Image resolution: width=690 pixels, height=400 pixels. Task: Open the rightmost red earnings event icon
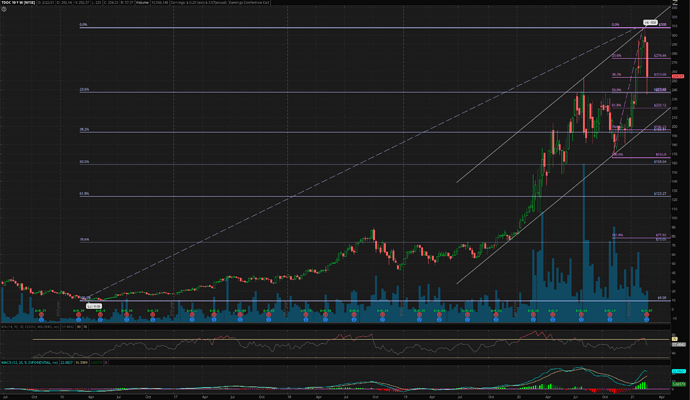tap(646, 315)
